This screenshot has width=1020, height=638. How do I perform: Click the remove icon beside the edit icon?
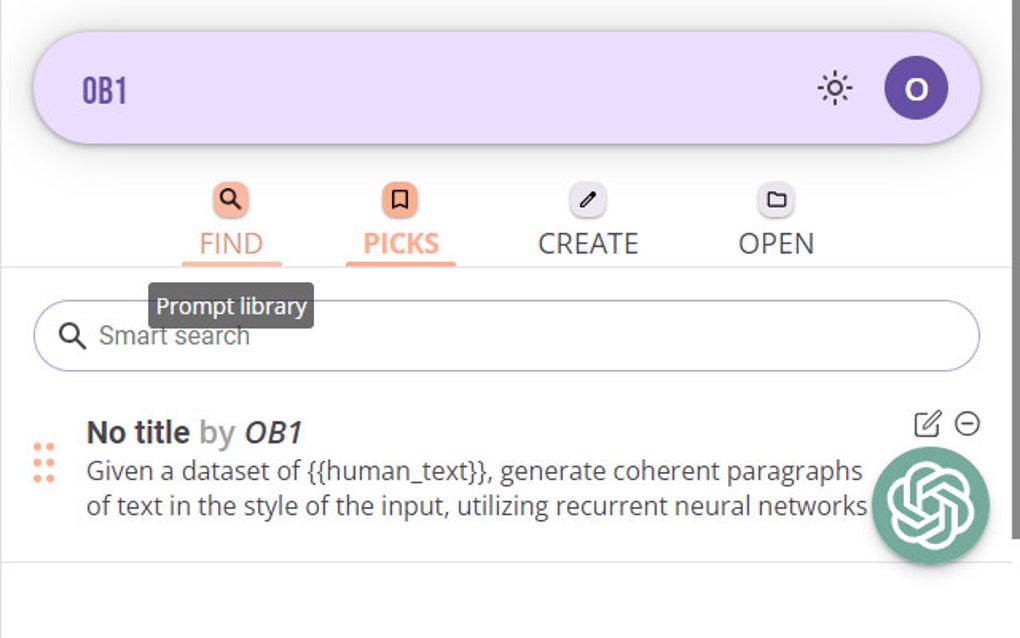967,424
